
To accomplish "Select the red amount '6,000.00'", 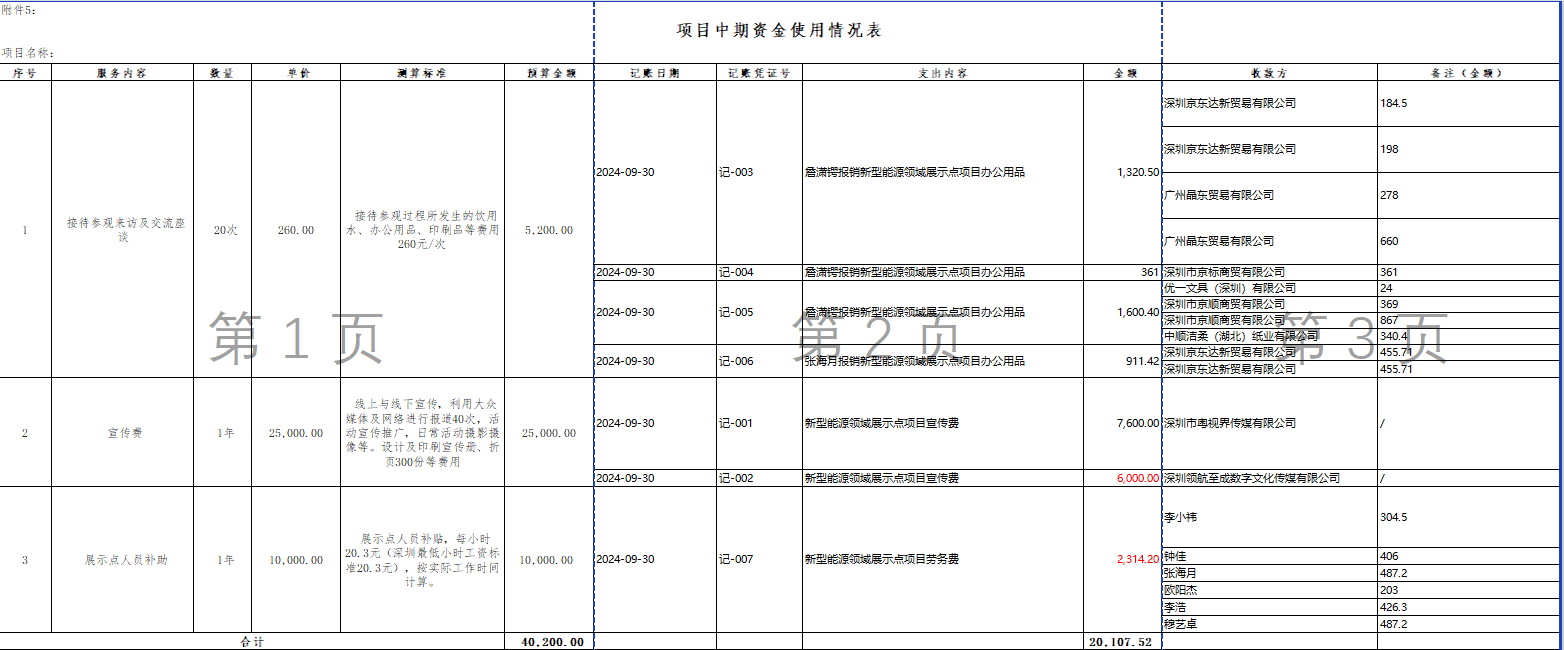I will (x=1123, y=478).
